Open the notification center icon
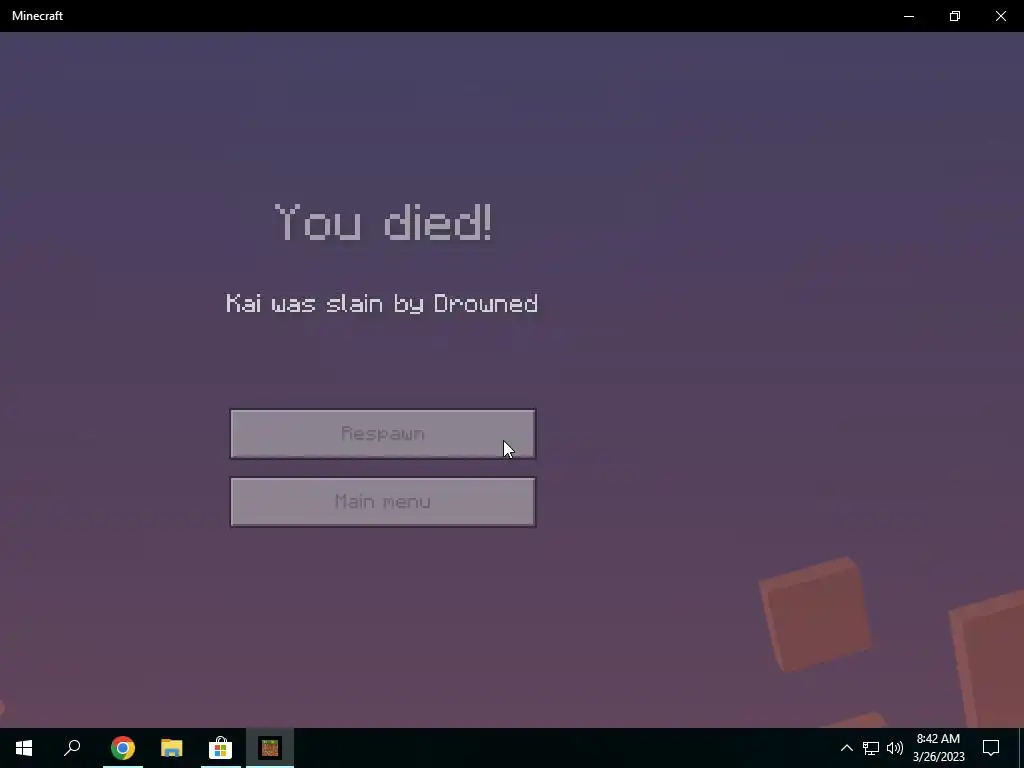This screenshot has width=1024, height=768. pyautogui.click(x=991, y=748)
